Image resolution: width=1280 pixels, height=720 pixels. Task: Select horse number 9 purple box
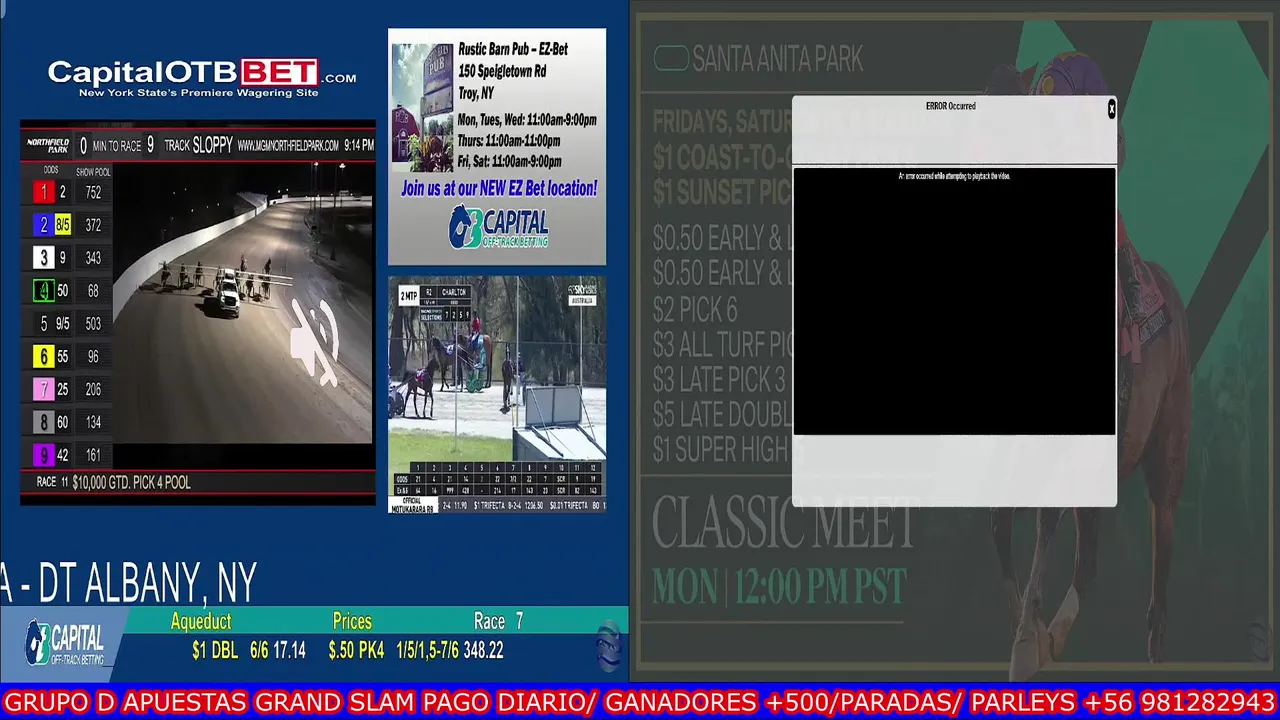coord(43,455)
